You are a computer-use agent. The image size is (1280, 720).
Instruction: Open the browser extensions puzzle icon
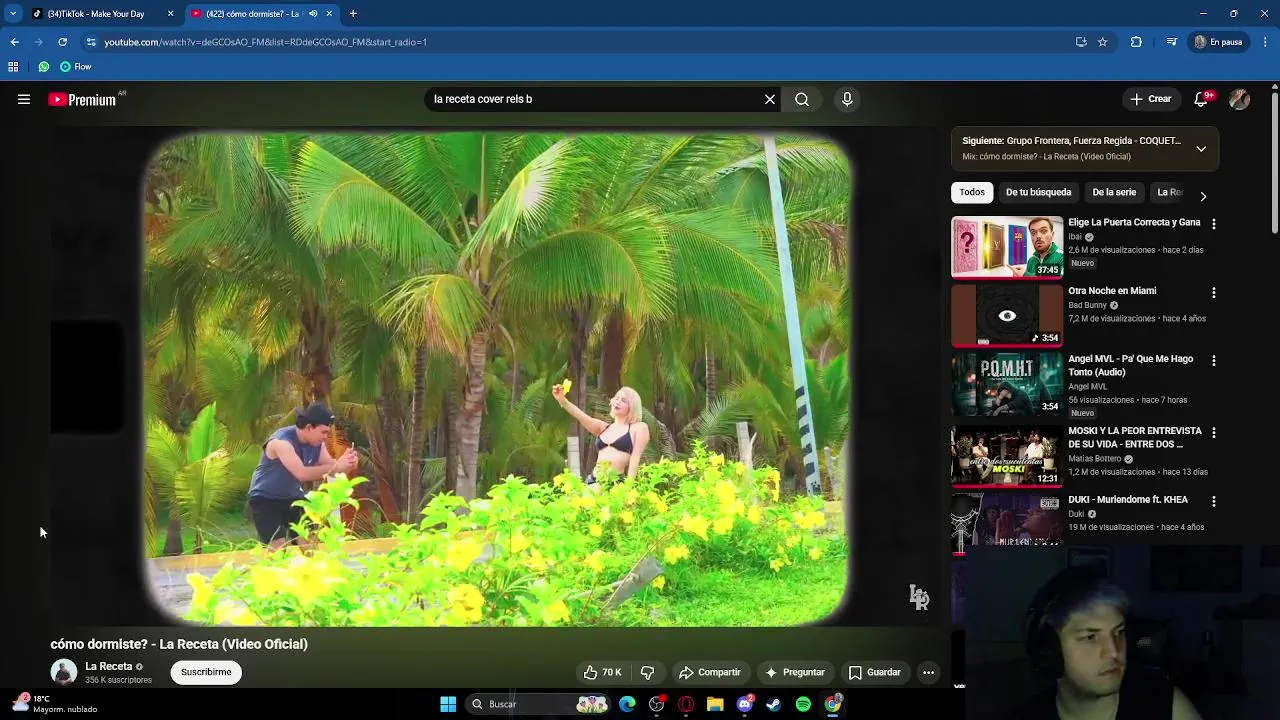pyautogui.click(x=1136, y=42)
